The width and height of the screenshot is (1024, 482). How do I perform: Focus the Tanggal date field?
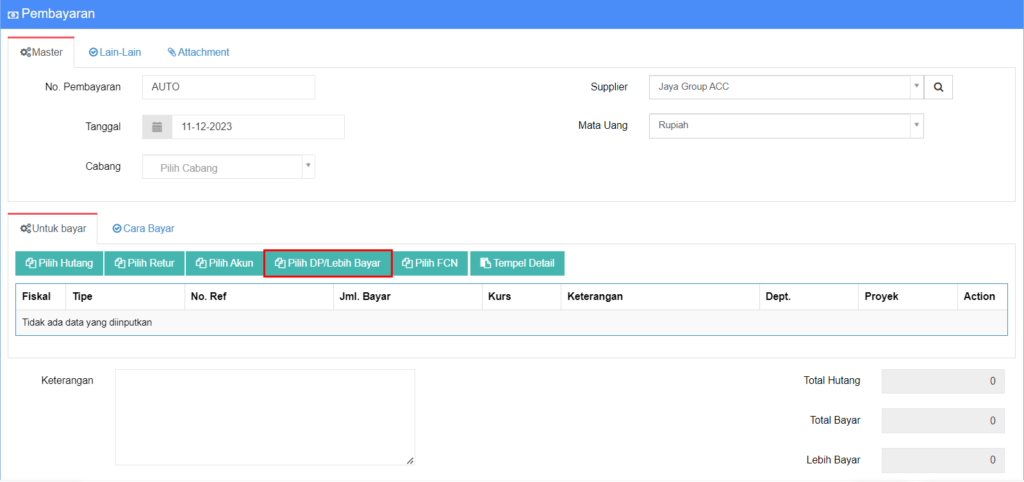[257, 127]
